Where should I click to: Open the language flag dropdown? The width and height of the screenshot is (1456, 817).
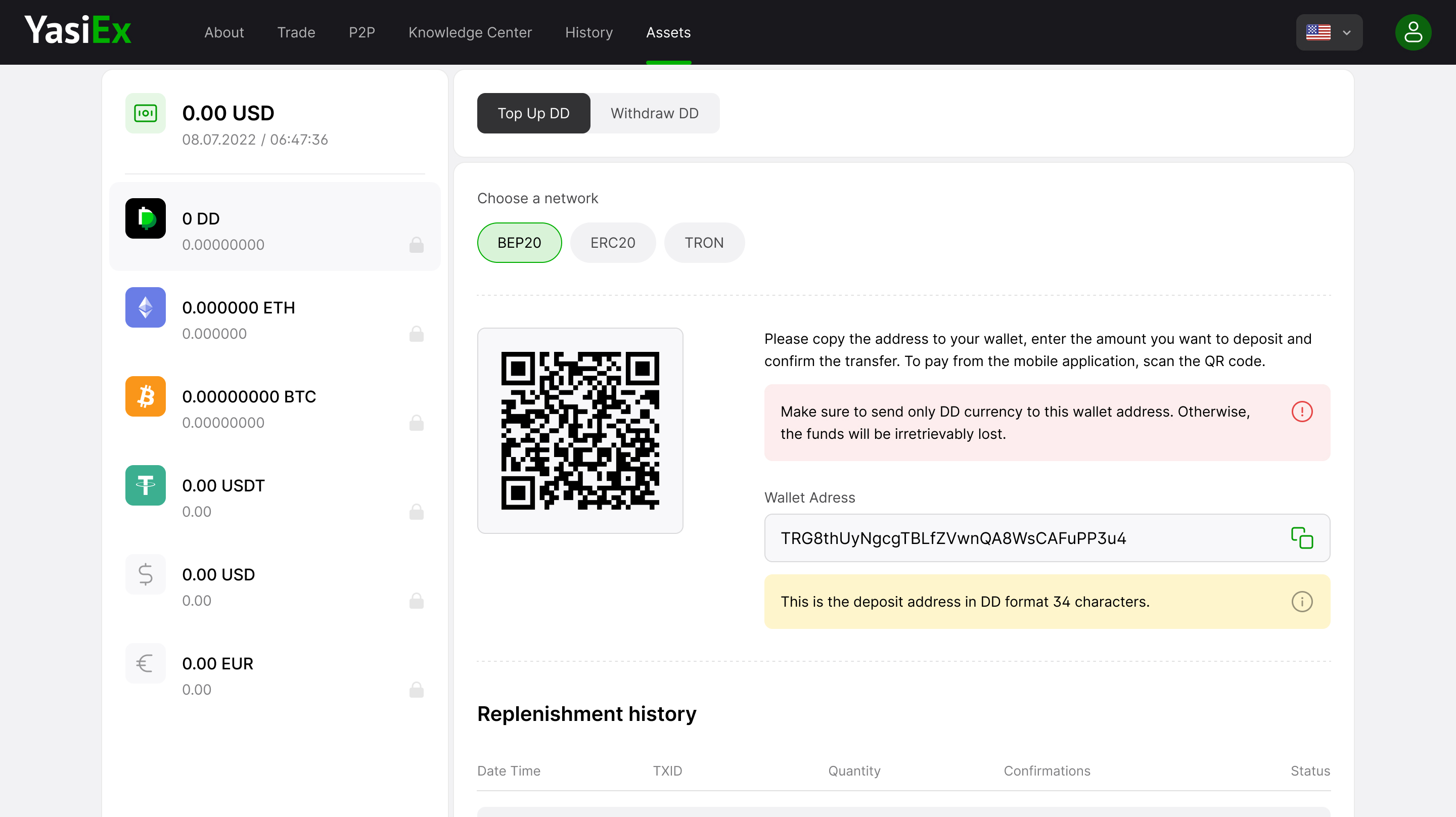pos(1318,32)
